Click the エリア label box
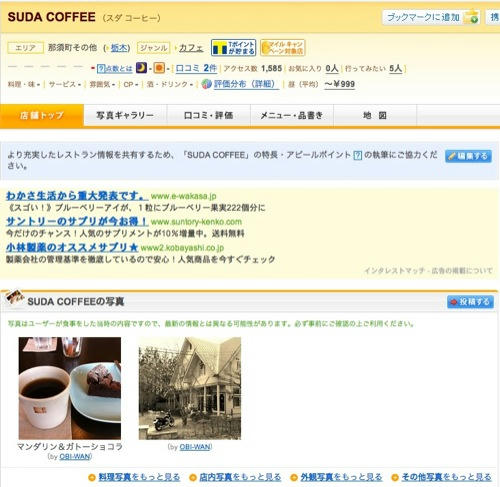 pyautogui.click(x=25, y=48)
